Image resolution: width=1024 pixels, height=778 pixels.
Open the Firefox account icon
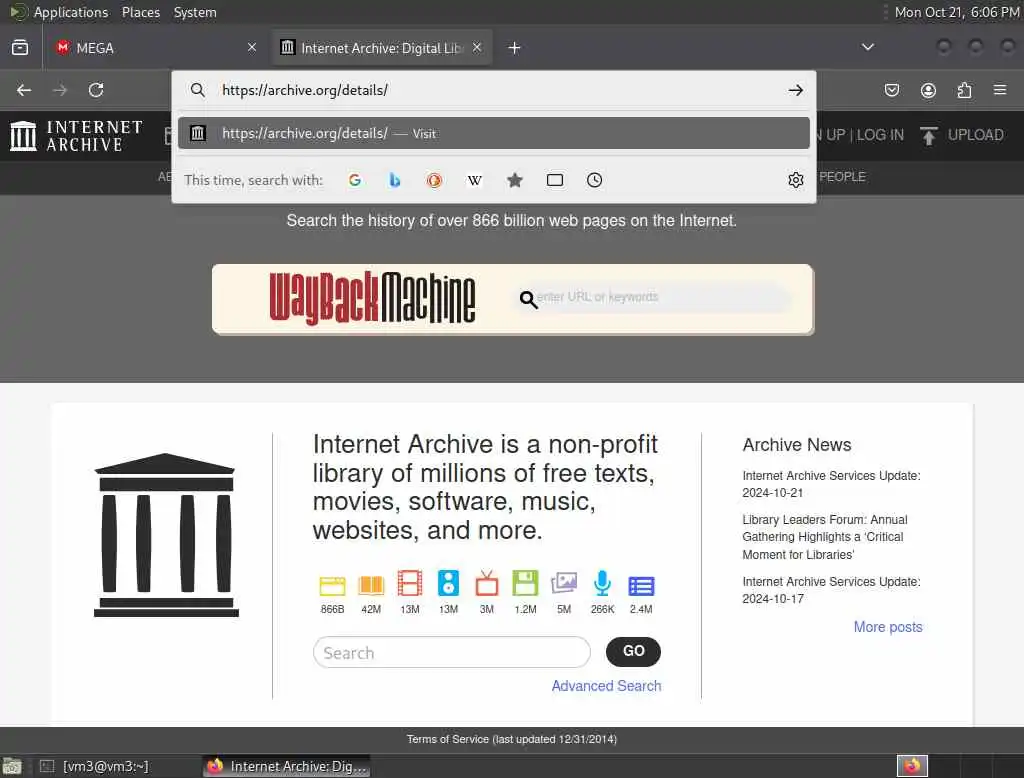pos(928,90)
